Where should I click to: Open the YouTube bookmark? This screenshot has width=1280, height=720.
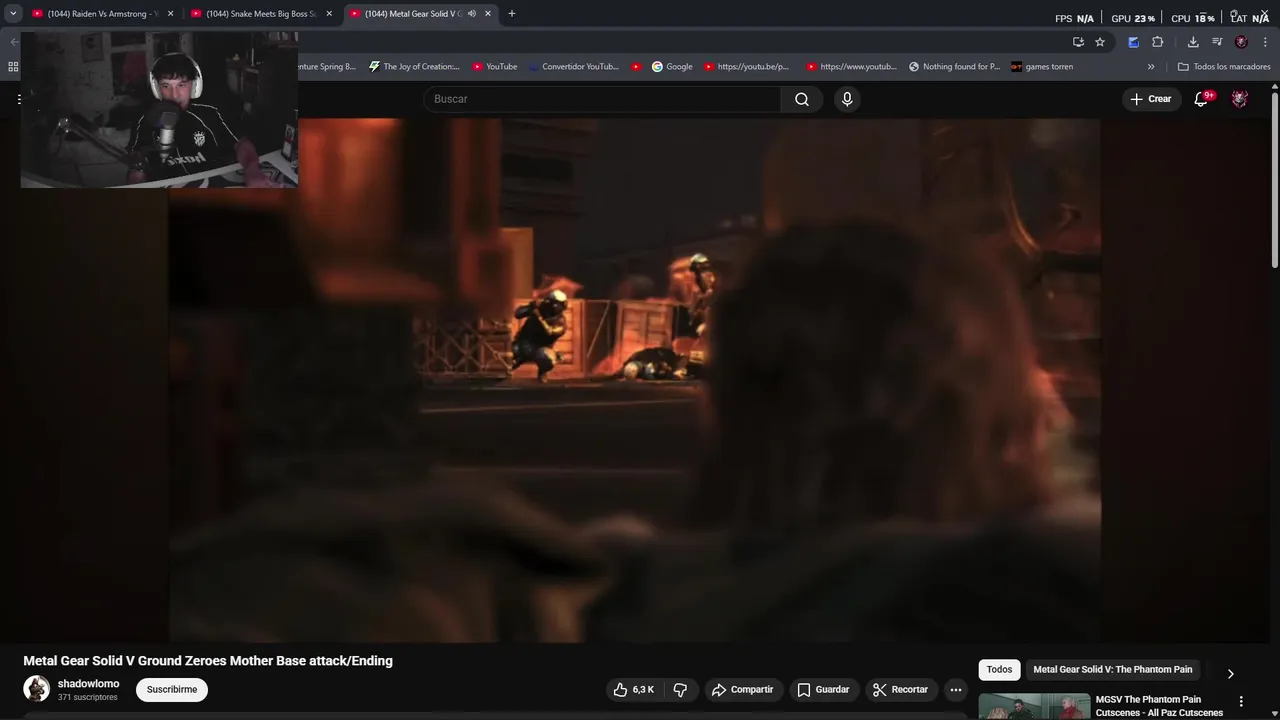click(x=495, y=67)
